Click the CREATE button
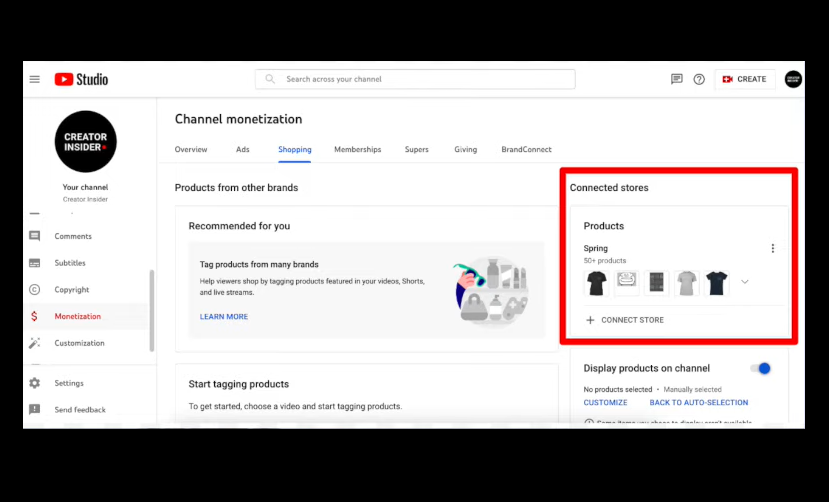 [744, 79]
